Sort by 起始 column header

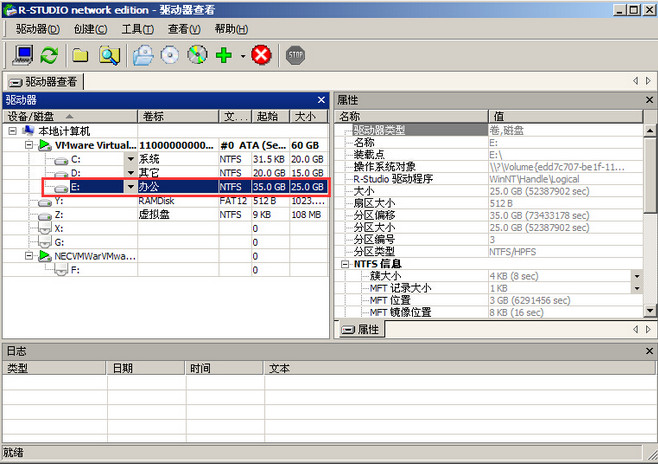click(x=271, y=116)
